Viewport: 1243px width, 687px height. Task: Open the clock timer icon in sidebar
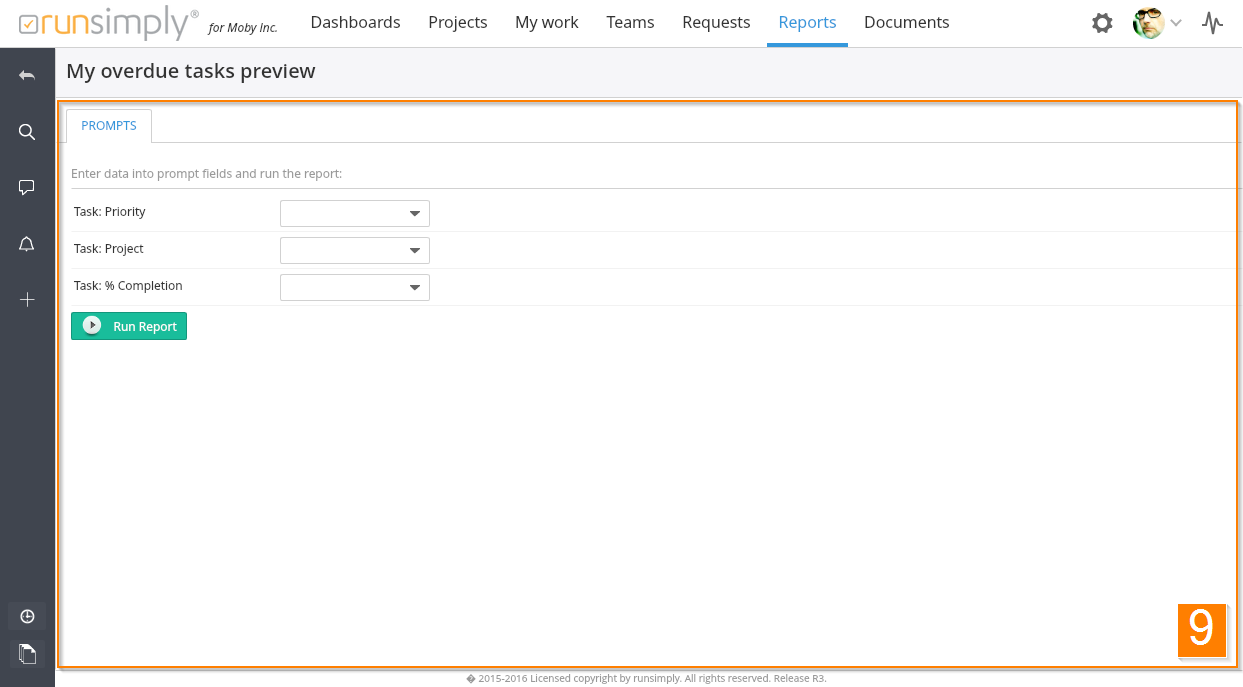[27, 616]
